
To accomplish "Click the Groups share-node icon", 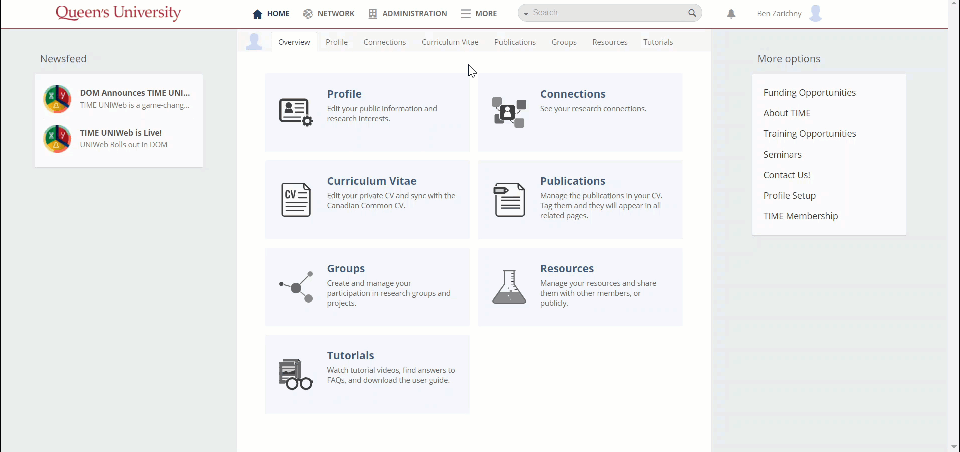I will (x=295, y=287).
